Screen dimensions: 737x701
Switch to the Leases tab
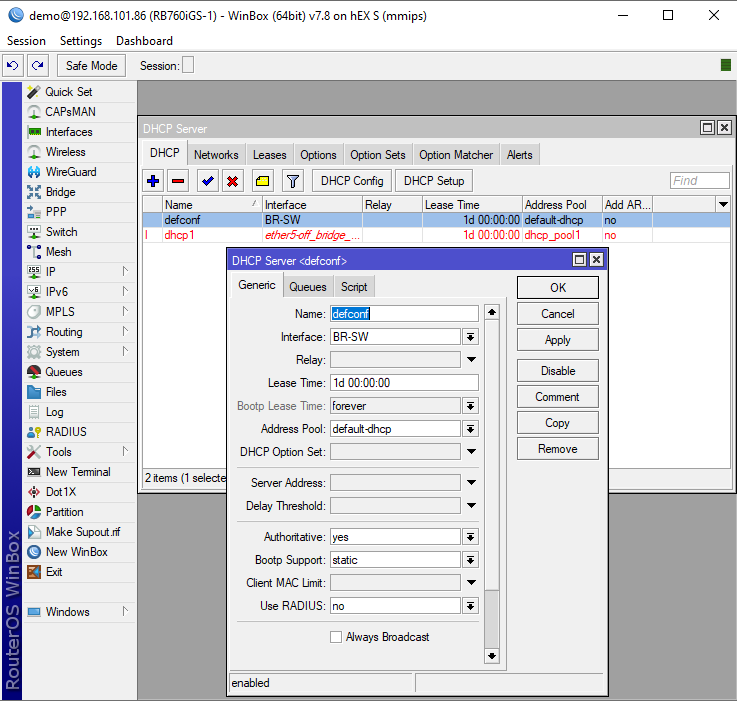(269, 155)
